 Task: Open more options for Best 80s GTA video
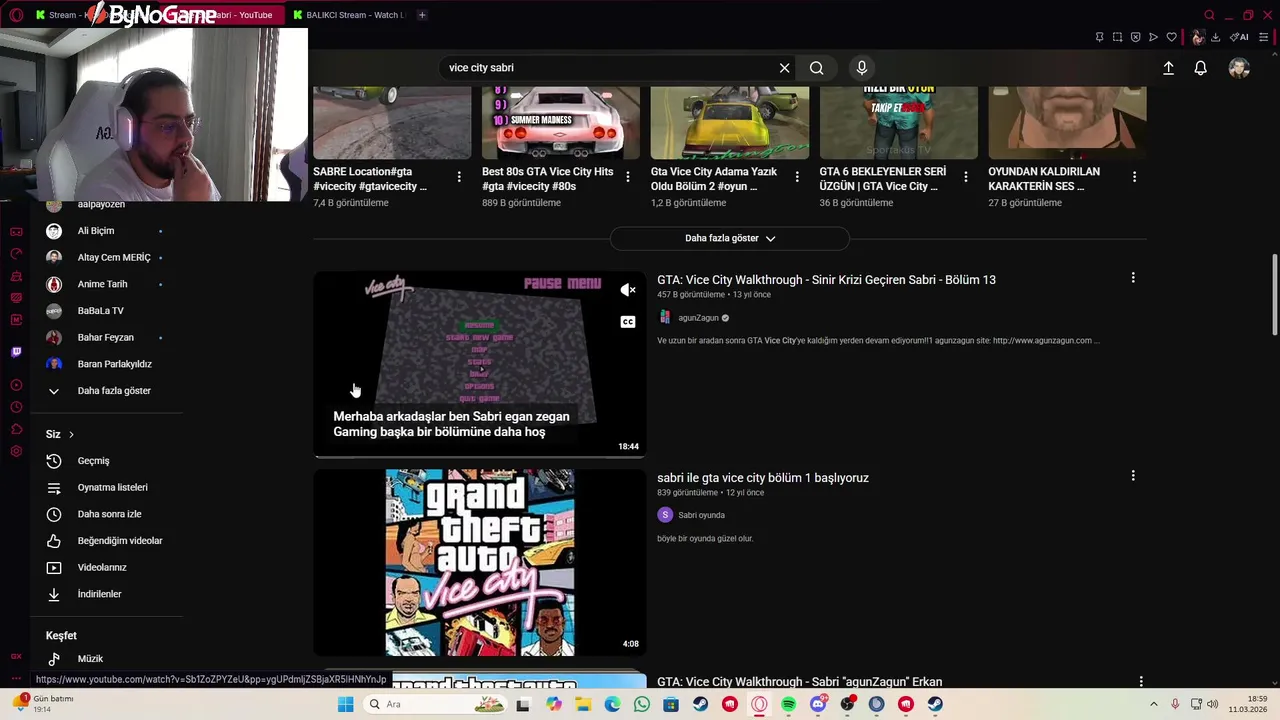click(628, 177)
